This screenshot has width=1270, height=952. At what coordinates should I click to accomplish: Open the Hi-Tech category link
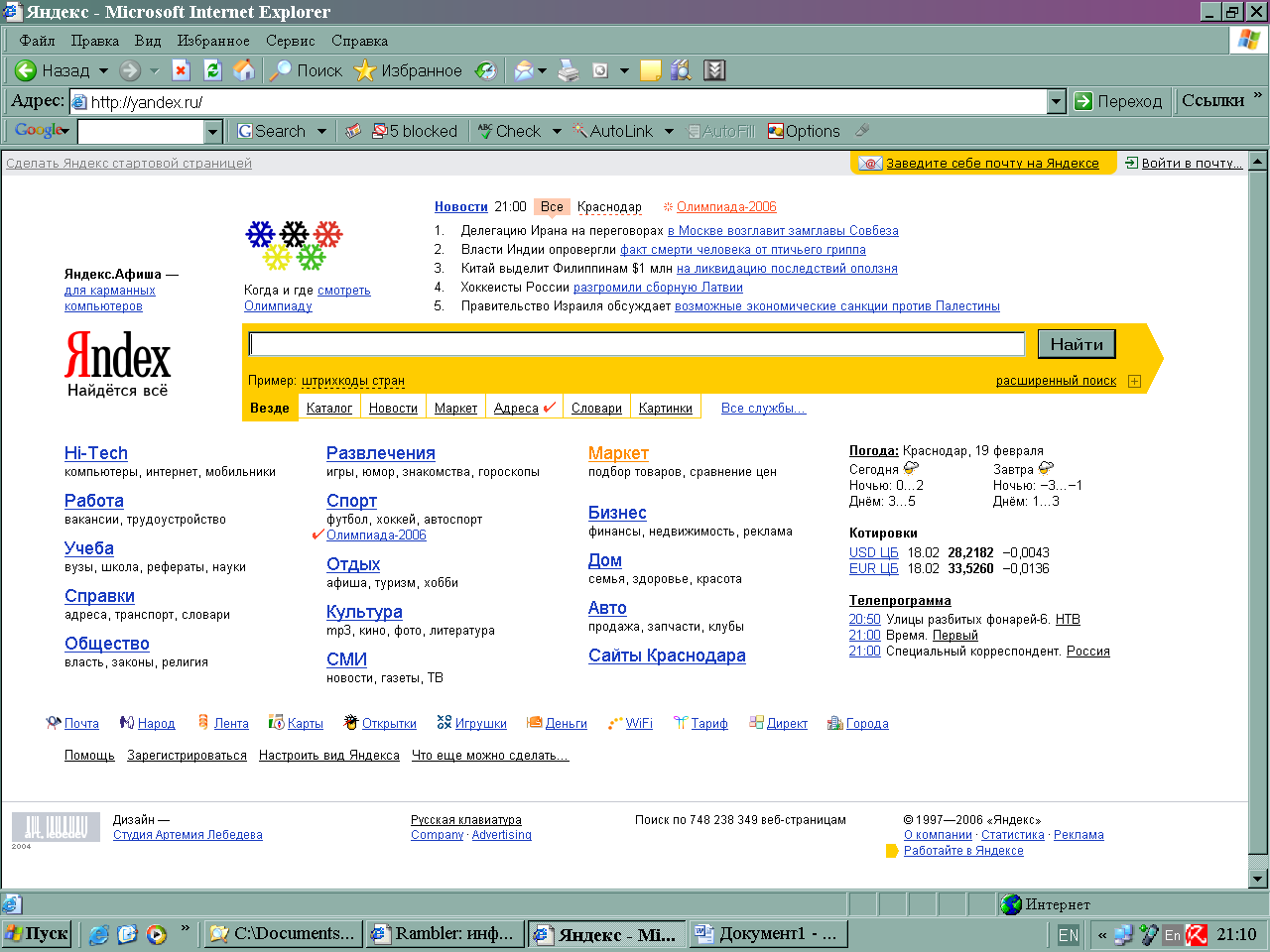95,453
